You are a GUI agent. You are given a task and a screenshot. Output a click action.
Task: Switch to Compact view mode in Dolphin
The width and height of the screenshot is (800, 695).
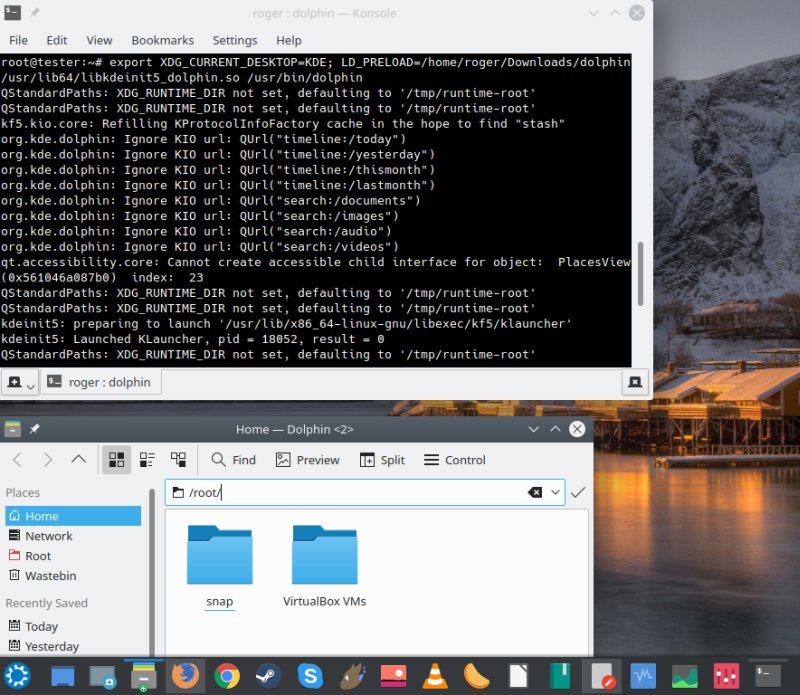click(148, 460)
